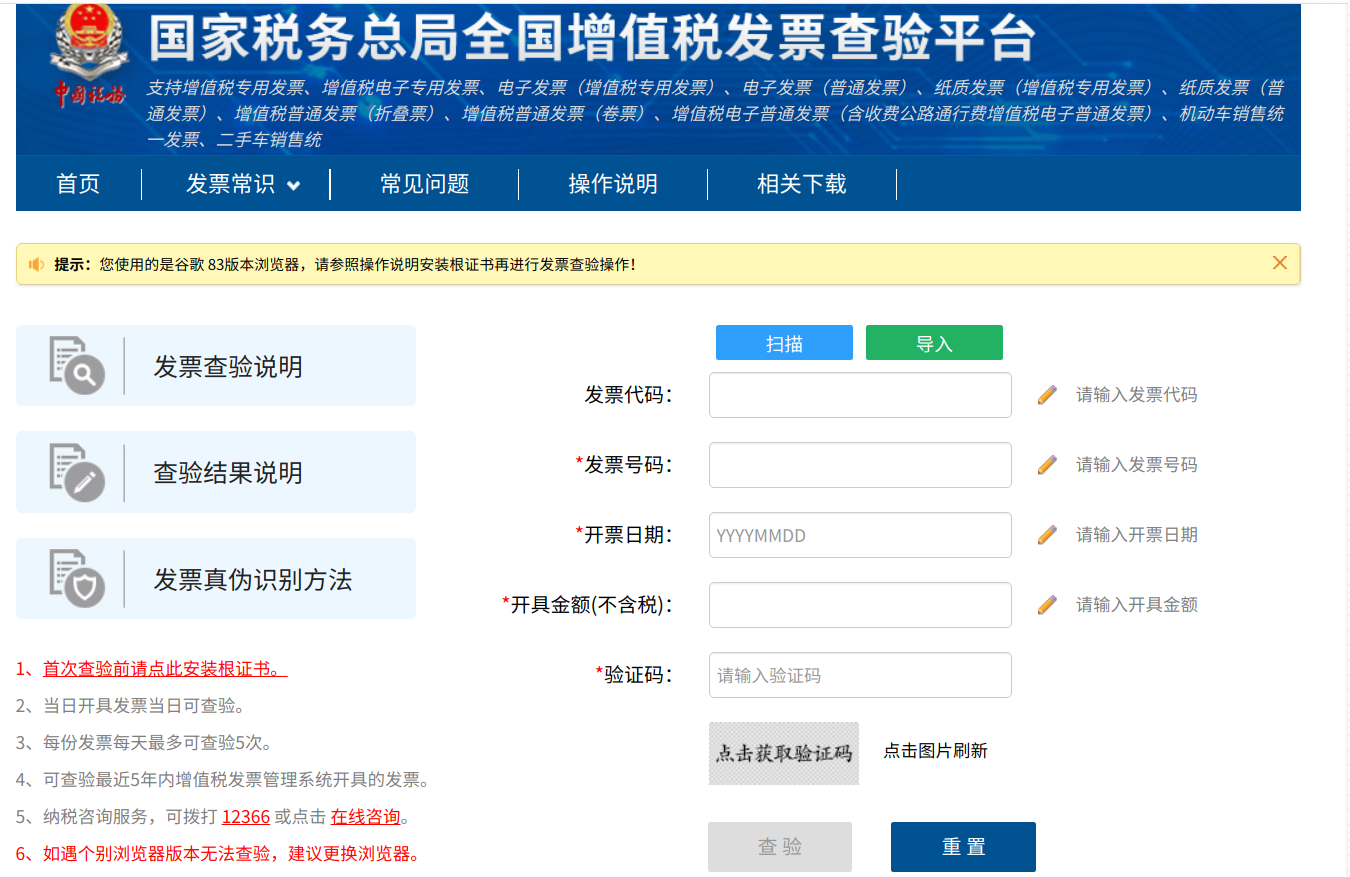1350x877 pixels.
Task: Dismiss the browser version notice with the X
Action: 1280,263
